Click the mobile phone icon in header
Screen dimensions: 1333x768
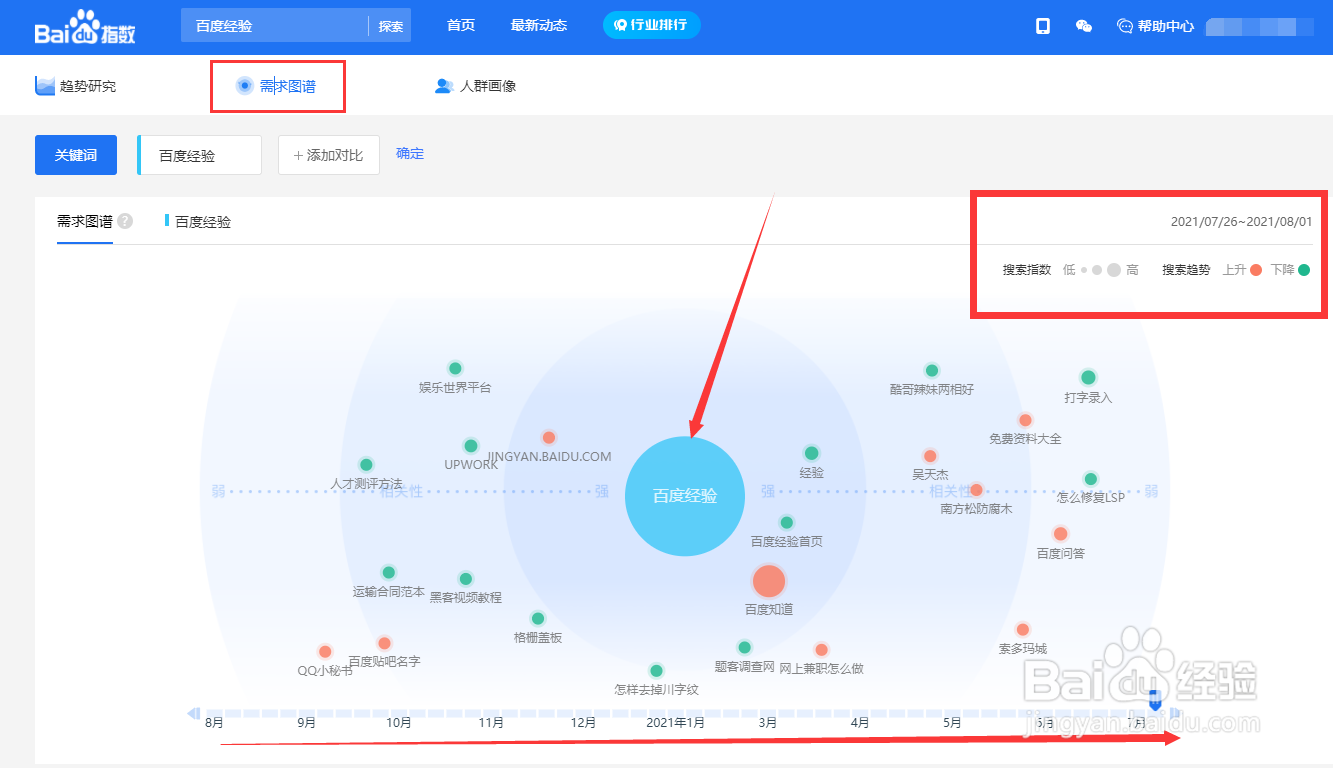[x=1043, y=26]
